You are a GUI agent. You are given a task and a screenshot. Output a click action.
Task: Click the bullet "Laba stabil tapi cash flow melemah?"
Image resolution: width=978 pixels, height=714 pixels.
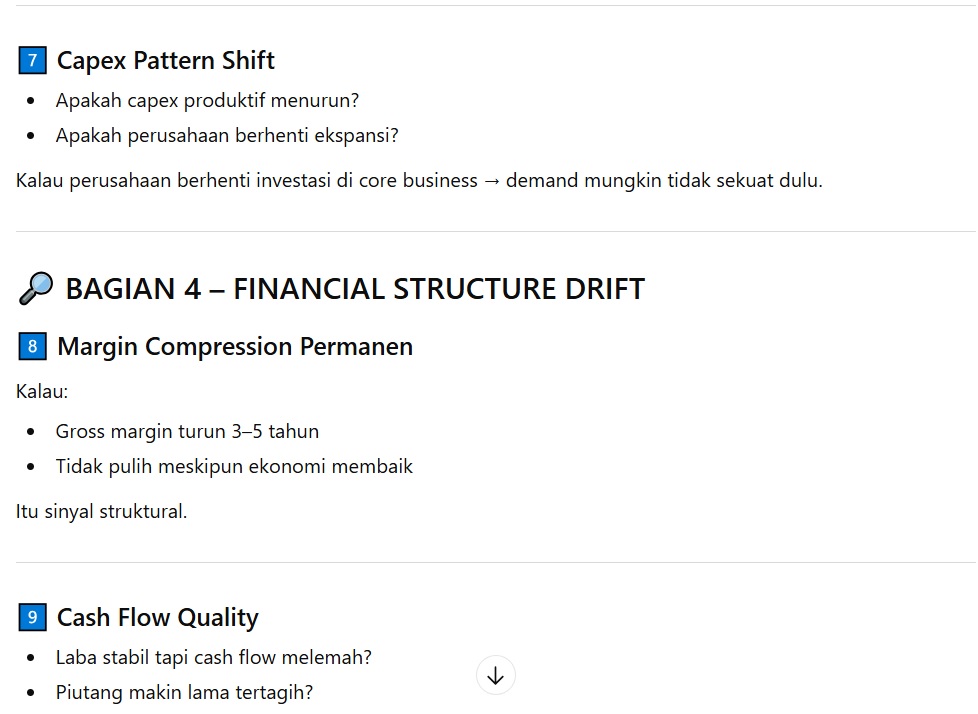pyautogui.click(x=213, y=657)
